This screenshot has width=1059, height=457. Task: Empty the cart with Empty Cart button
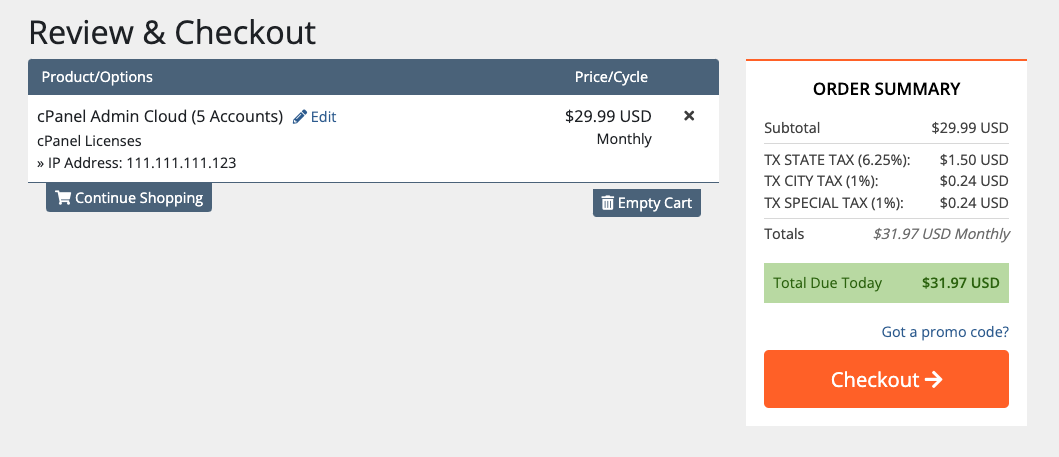[647, 203]
